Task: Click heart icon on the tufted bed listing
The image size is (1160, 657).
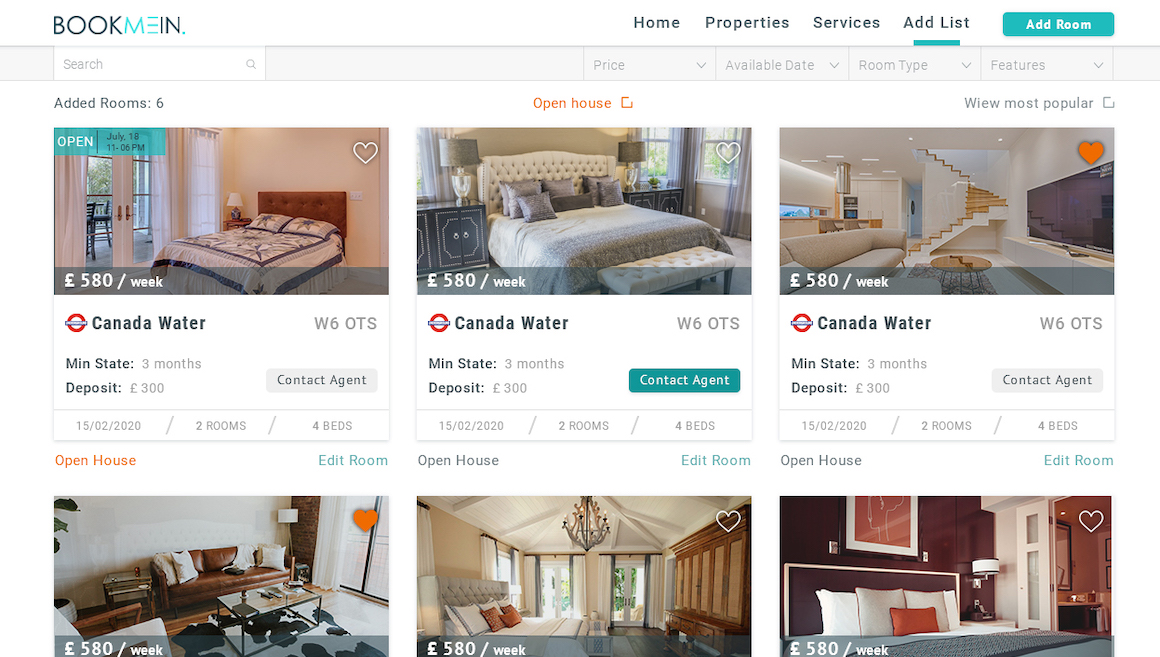Action: point(728,152)
